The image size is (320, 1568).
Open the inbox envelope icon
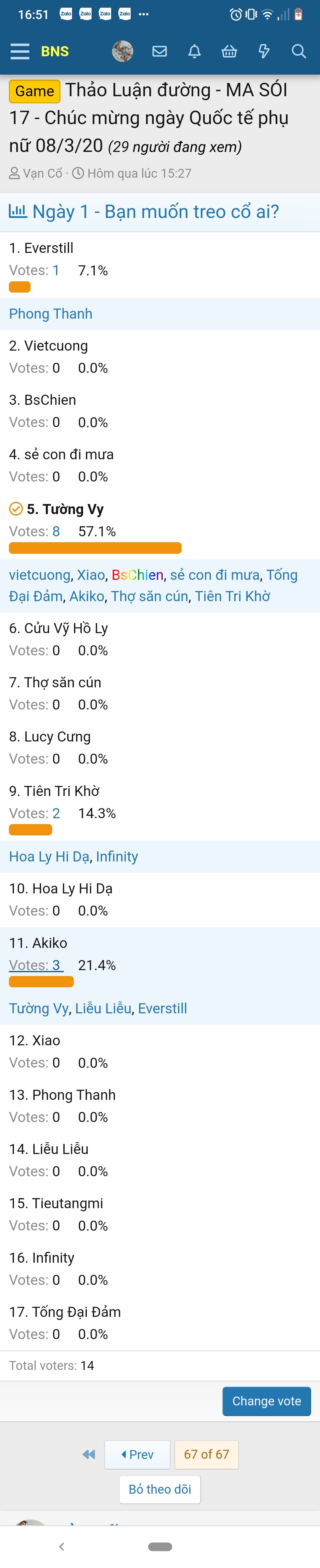(160, 51)
